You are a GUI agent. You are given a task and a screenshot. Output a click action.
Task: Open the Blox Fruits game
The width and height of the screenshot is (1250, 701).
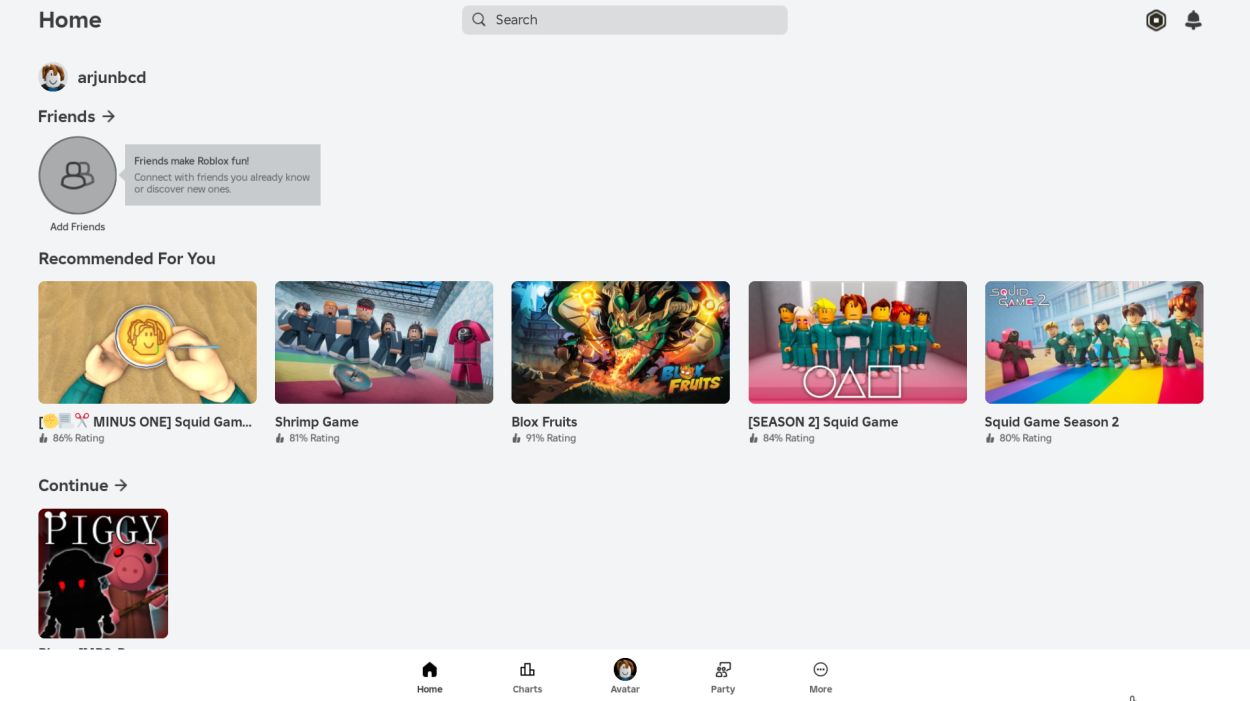pyautogui.click(x=620, y=342)
